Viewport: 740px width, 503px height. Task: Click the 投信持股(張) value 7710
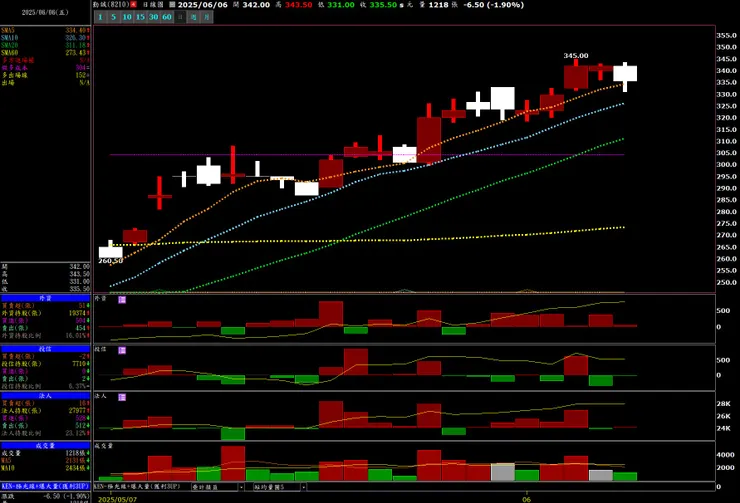79,364
